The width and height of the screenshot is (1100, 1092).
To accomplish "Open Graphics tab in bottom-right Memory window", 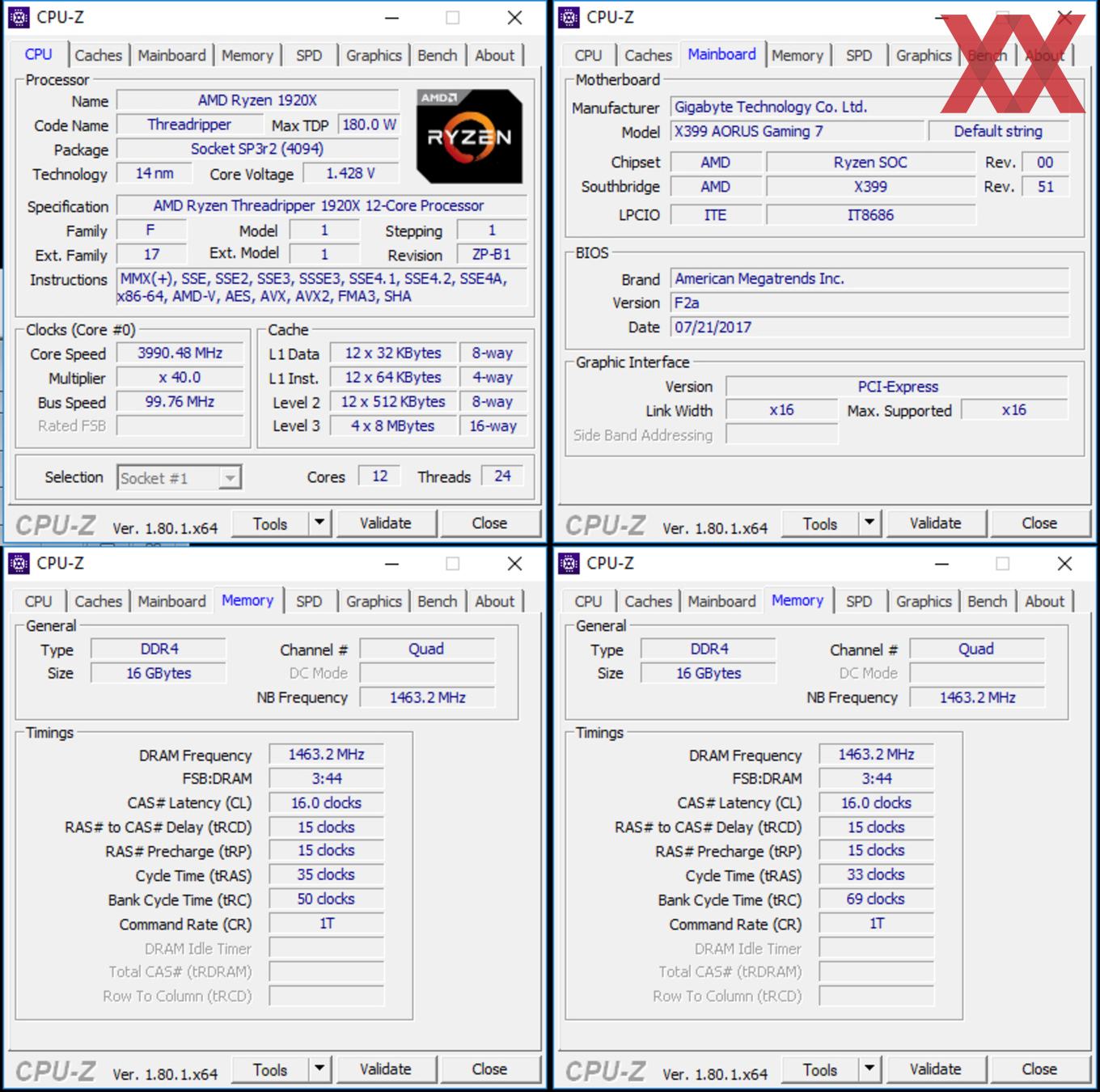I will [924, 601].
